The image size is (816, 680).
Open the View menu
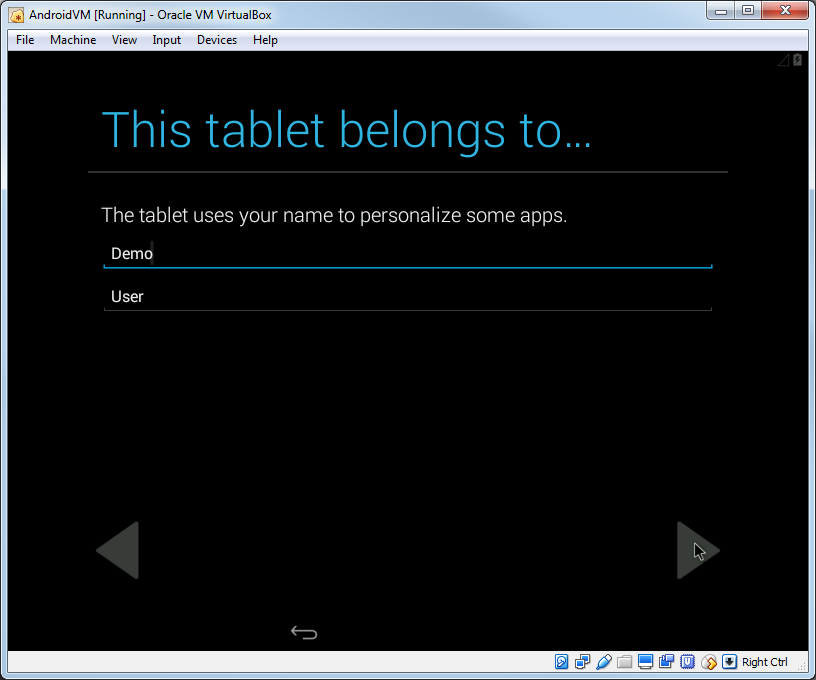click(124, 40)
